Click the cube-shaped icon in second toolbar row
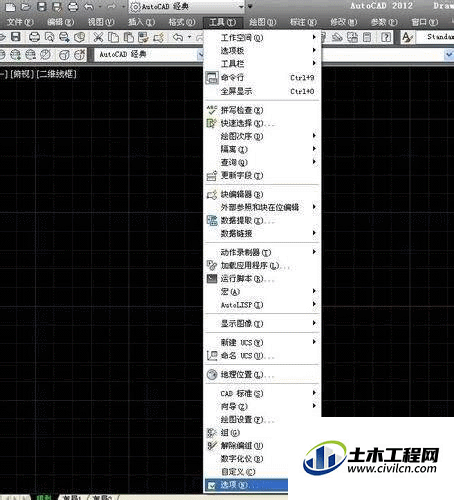Viewport: 454px width, 500px height. [x=64, y=55]
